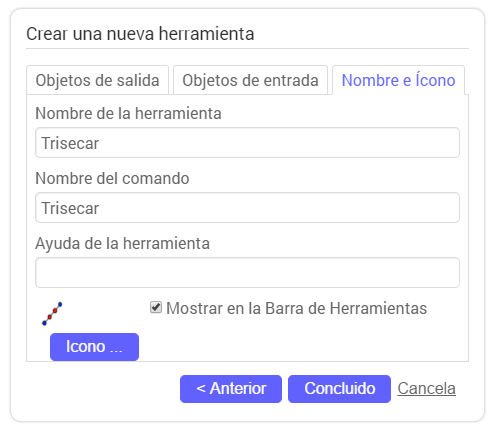This screenshot has width=502, height=433.
Task: Switch to the Objetos de salida tab
Action: (97, 80)
